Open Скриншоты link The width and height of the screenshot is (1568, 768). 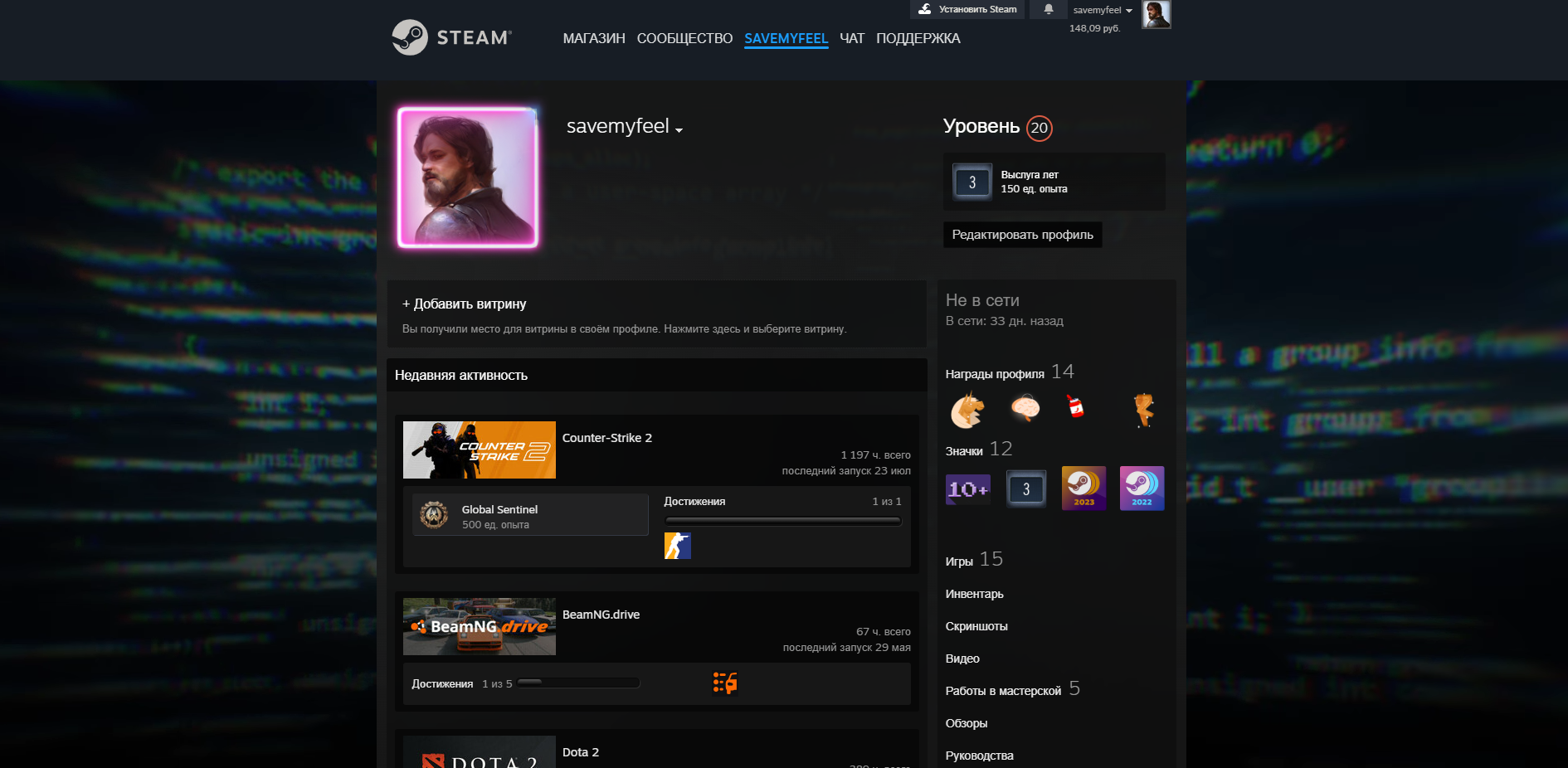click(976, 626)
